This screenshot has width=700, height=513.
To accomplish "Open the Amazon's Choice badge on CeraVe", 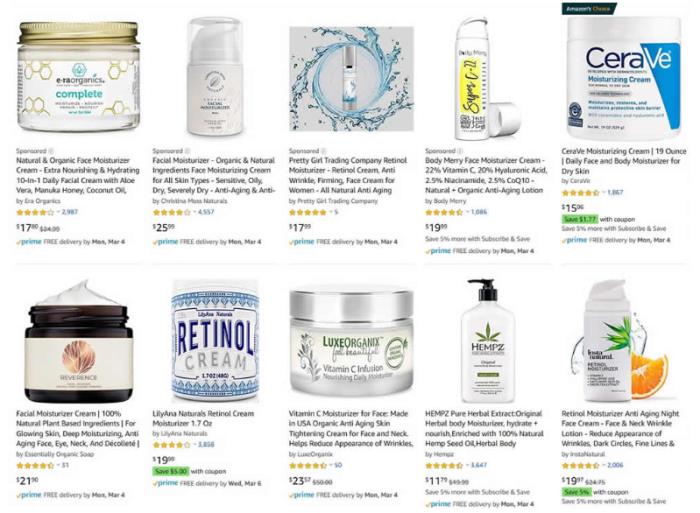I will click(x=589, y=8).
